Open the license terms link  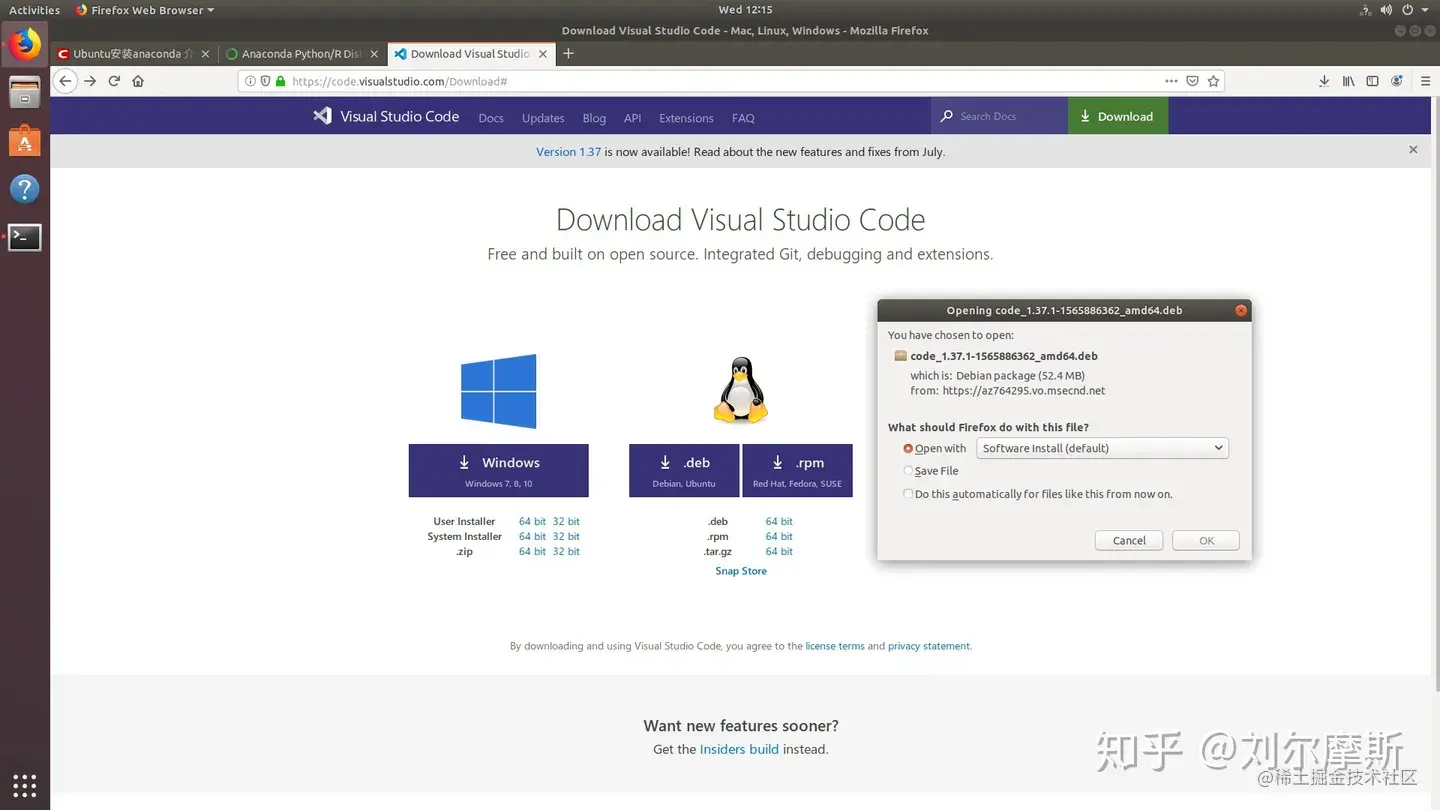pyautogui.click(x=835, y=646)
